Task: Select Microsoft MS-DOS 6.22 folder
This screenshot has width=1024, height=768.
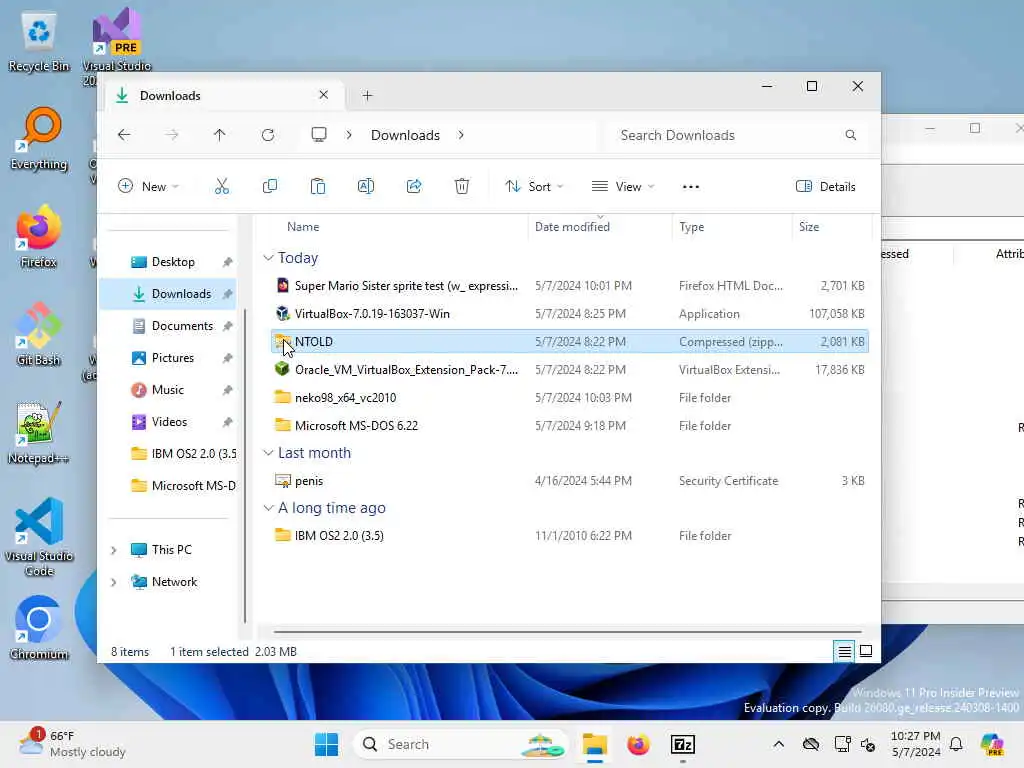Action: [569, 426]
